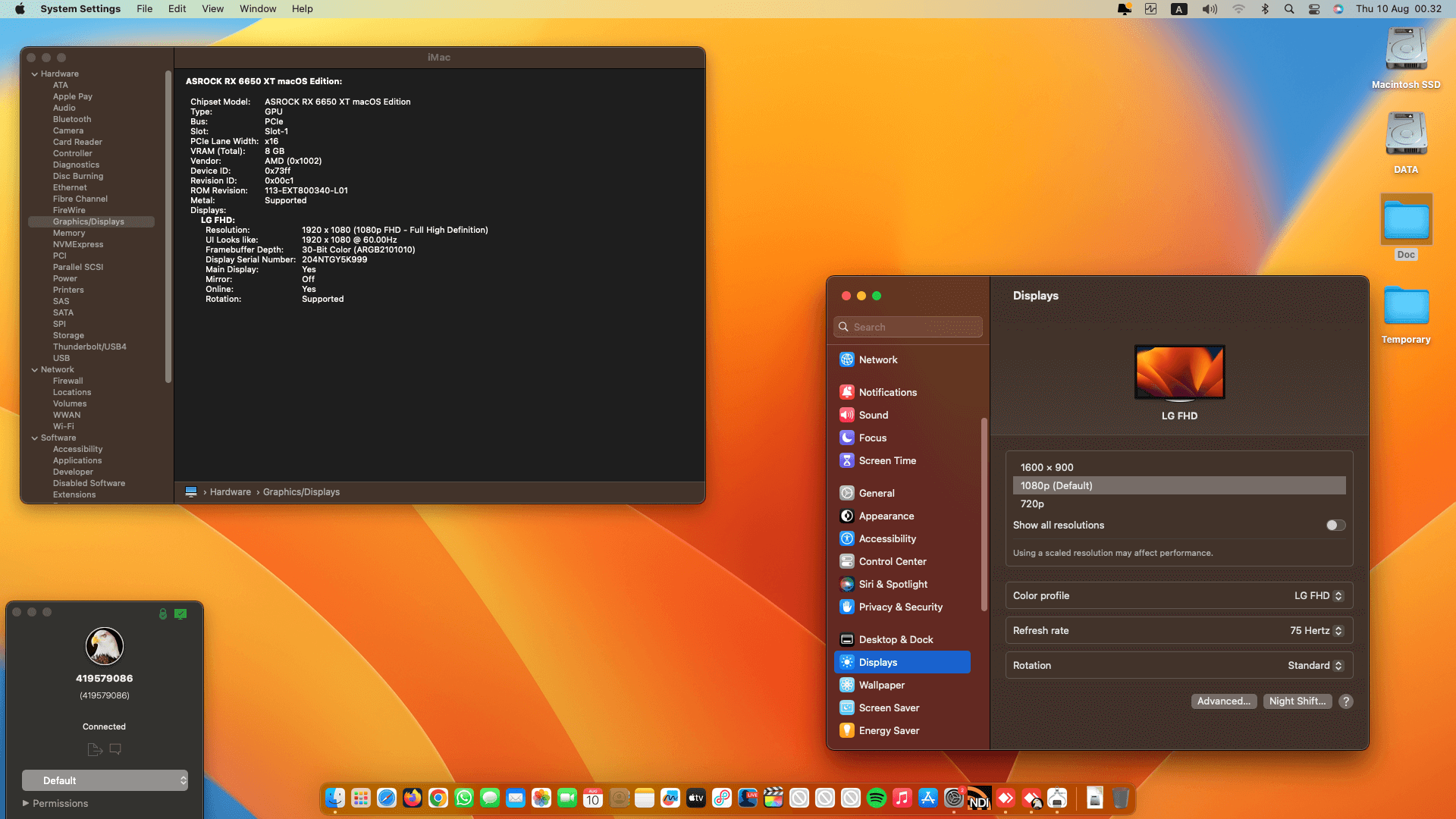Click the file transfer icon in AnyDesk
Image resolution: width=1456 pixels, height=819 pixels.
[x=95, y=749]
